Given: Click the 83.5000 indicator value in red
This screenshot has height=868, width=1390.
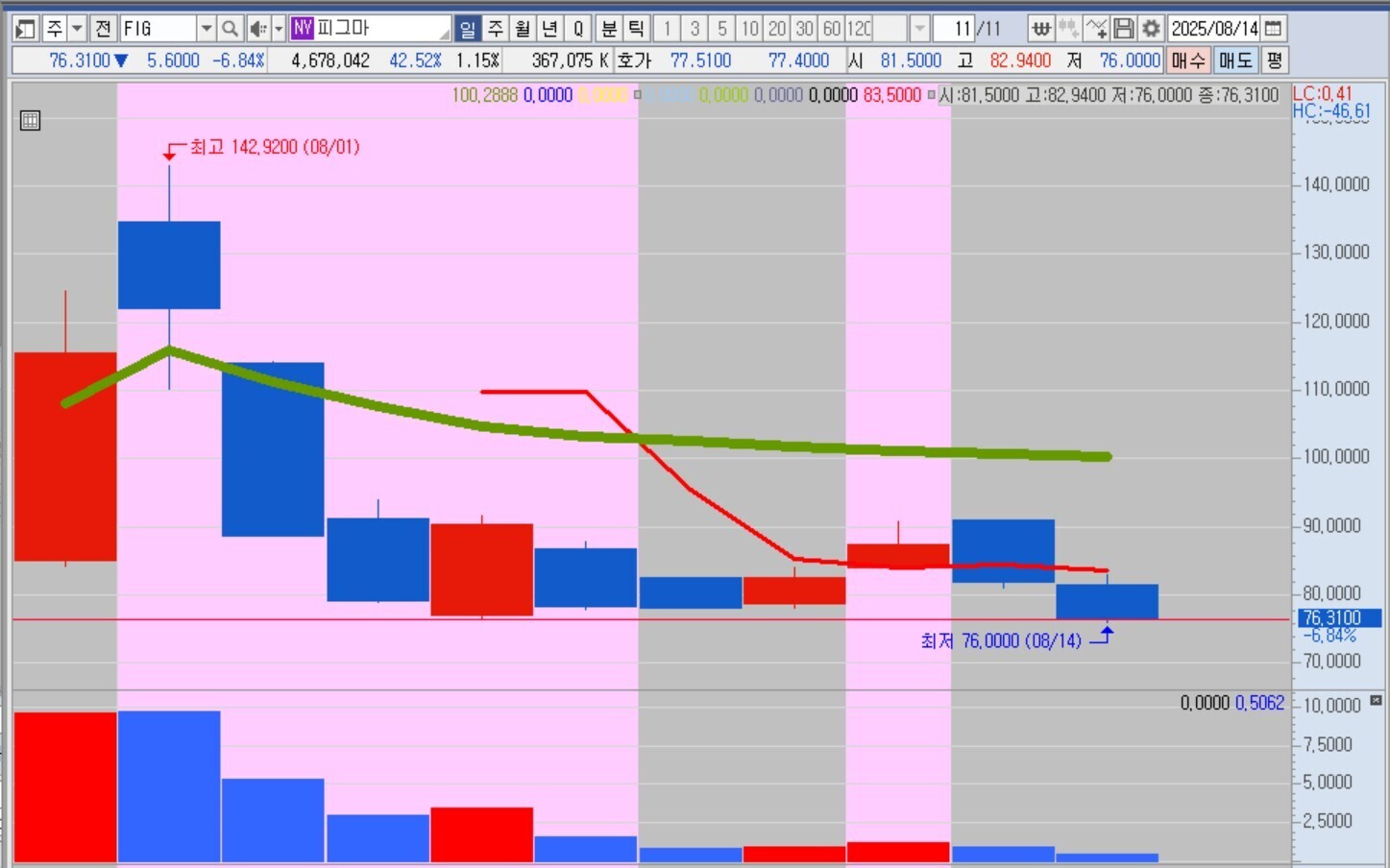Looking at the screenshot, I should [x=891, y=95].
